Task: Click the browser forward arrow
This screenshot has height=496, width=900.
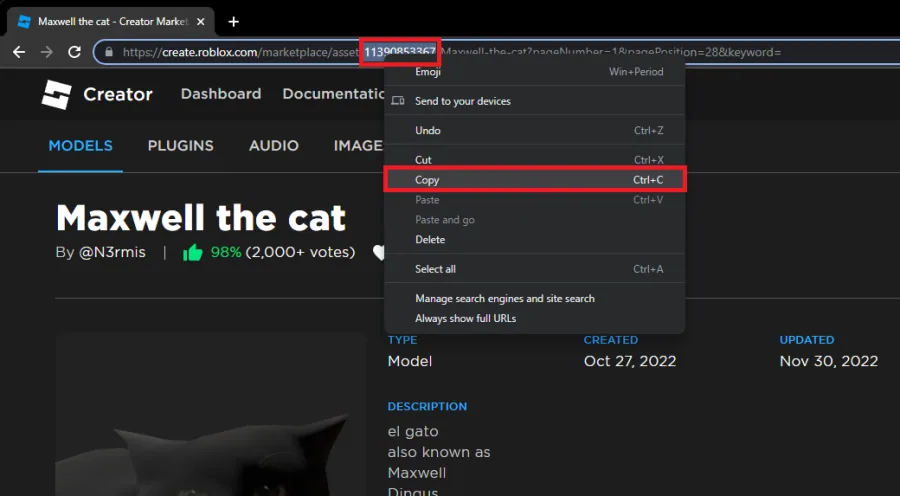Action: 46,52
